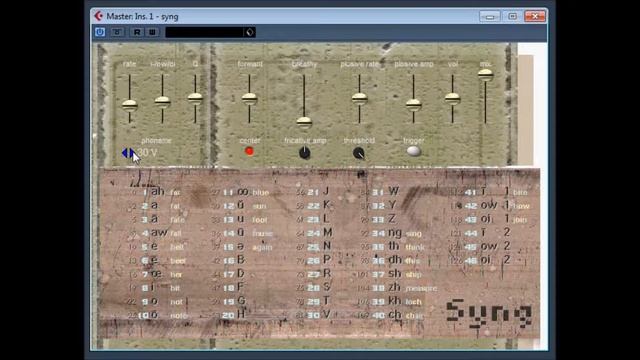This screenshot has width=640, height=360.
Task: Click the phoneme value 30 V
Action: click(x=147, y=153)
